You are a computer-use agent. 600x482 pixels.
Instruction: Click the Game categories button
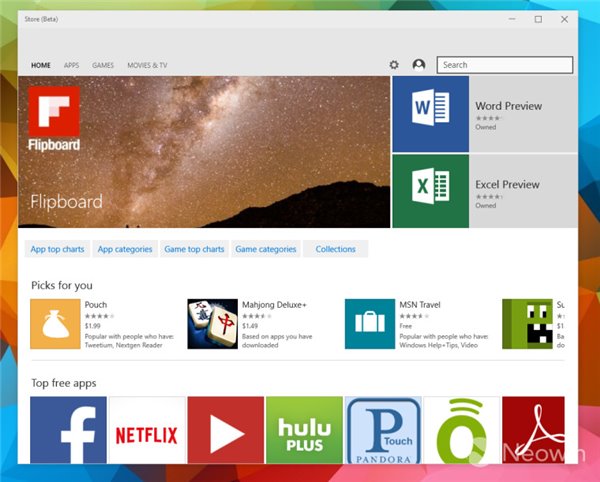[x=266, y=249]
